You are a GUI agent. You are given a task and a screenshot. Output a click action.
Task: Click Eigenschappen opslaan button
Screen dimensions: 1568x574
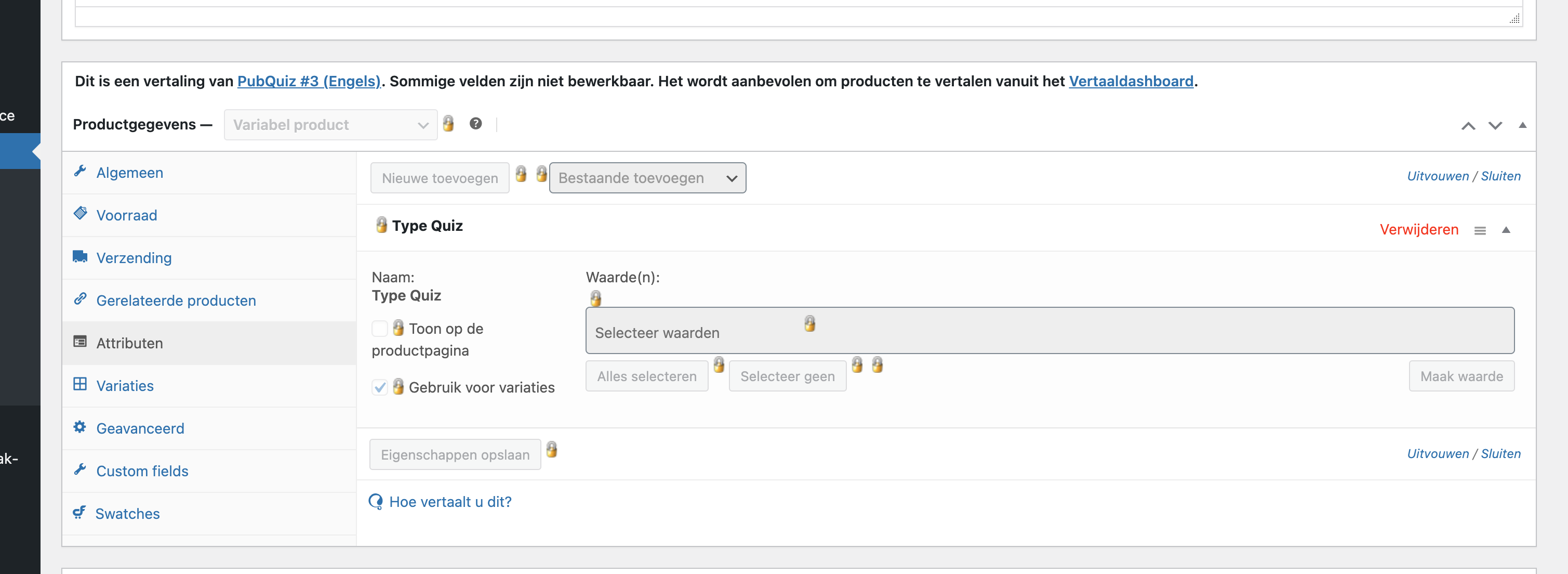pos(455,454)
